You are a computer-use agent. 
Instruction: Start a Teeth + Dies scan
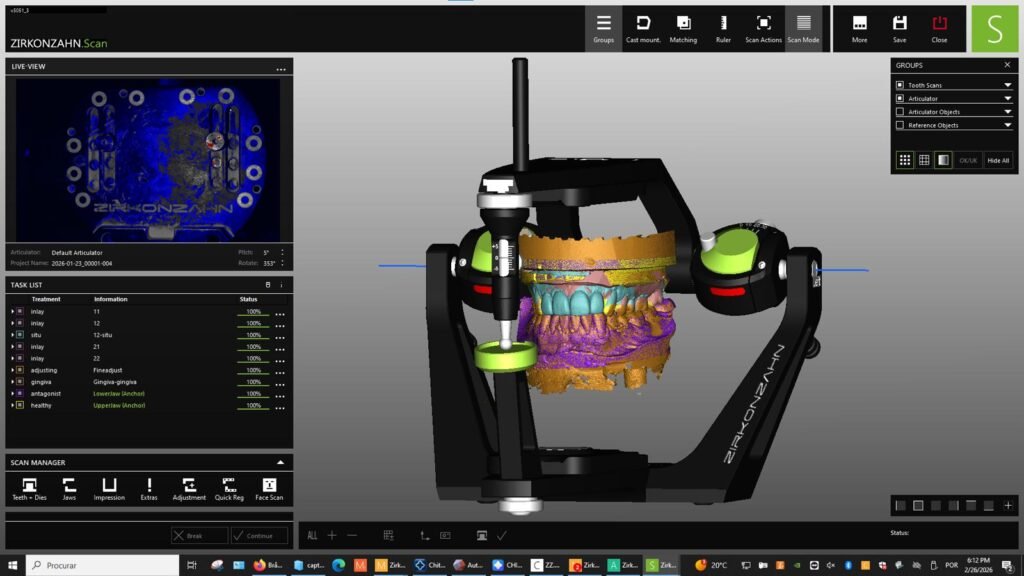(29, 487)
